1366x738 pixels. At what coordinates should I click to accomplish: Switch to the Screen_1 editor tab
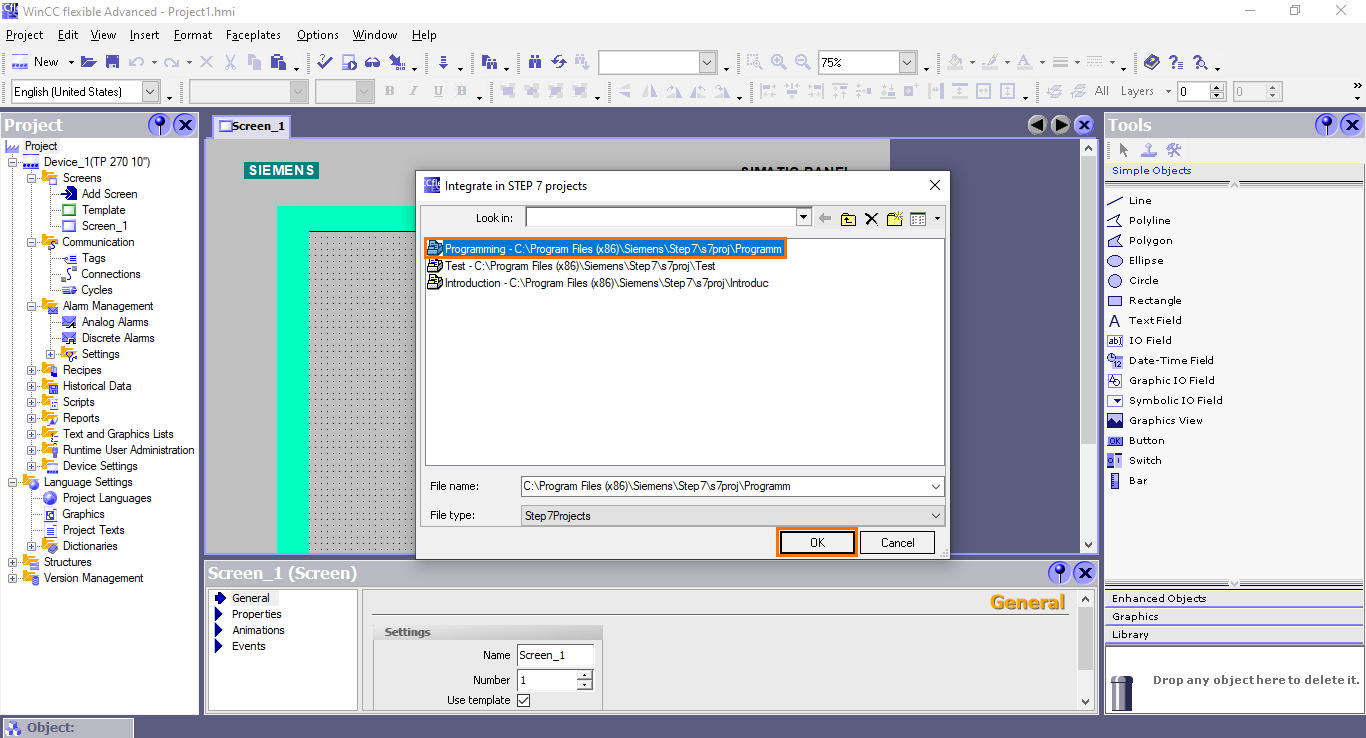coord(251,126)
